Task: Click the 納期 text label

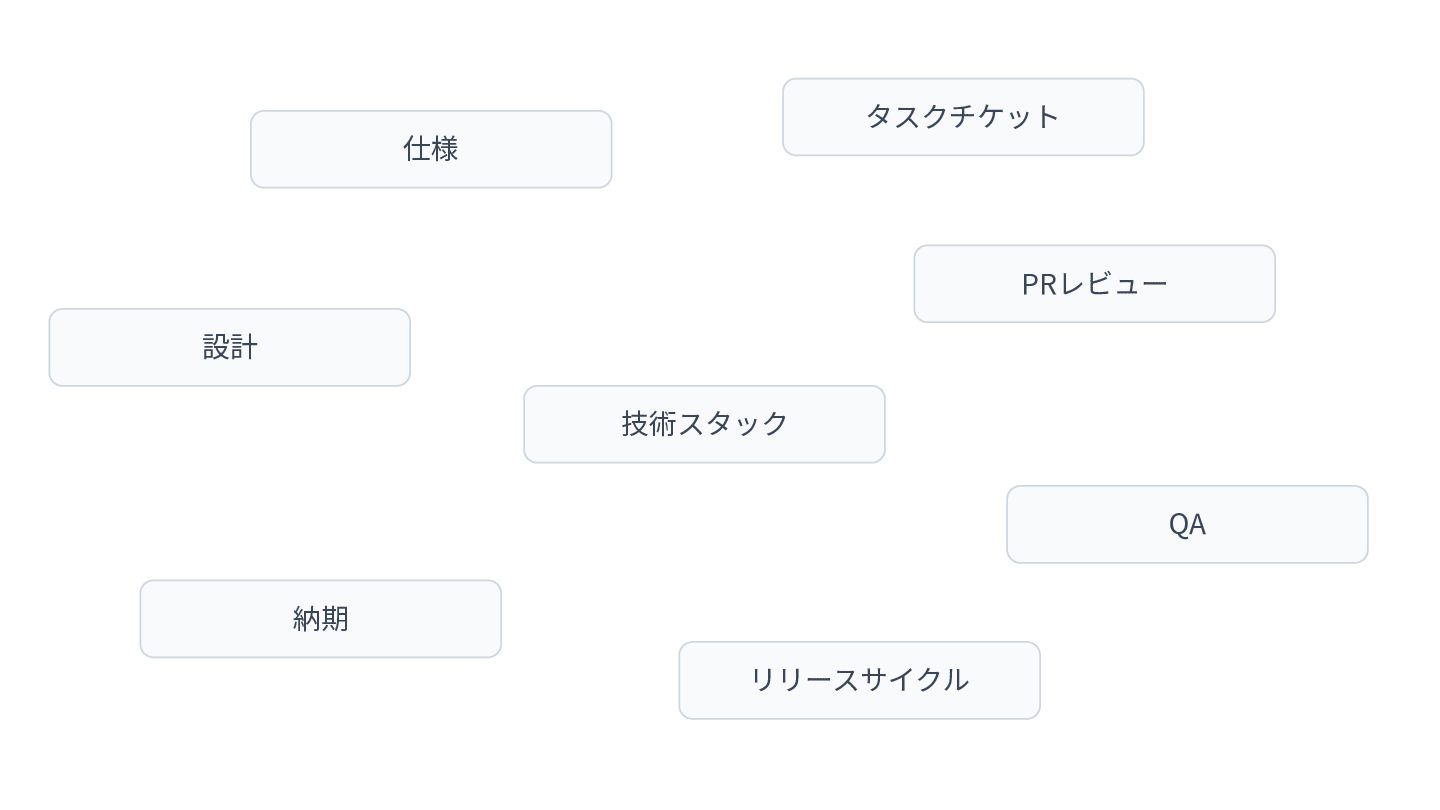Action: click(321, 619)
